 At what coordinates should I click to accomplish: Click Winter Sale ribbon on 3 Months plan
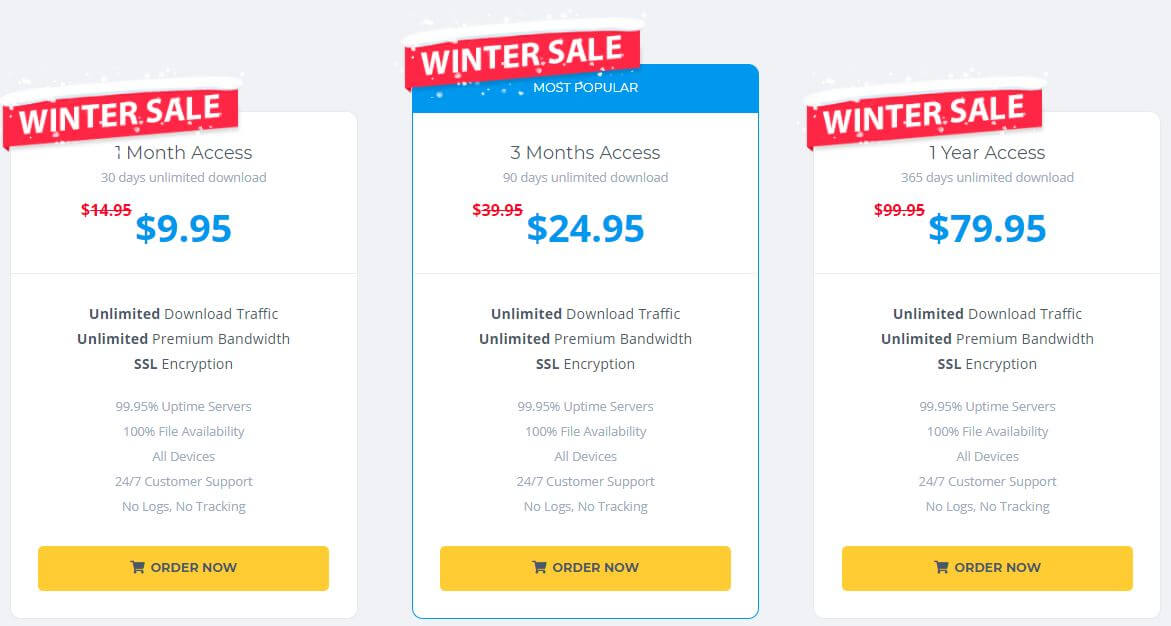[x=522, y=55]
